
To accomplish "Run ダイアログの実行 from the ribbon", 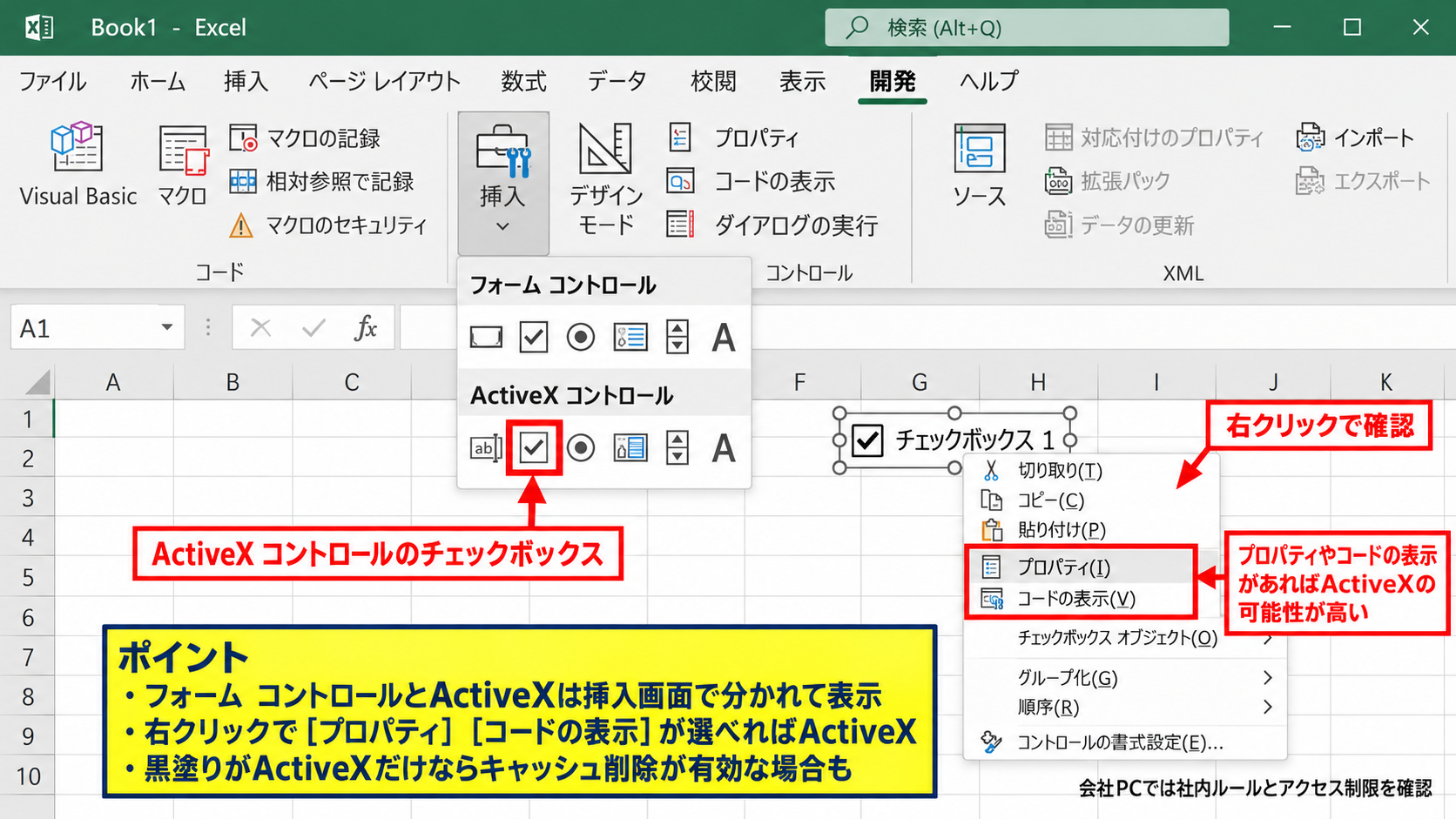I will point(772,225).
